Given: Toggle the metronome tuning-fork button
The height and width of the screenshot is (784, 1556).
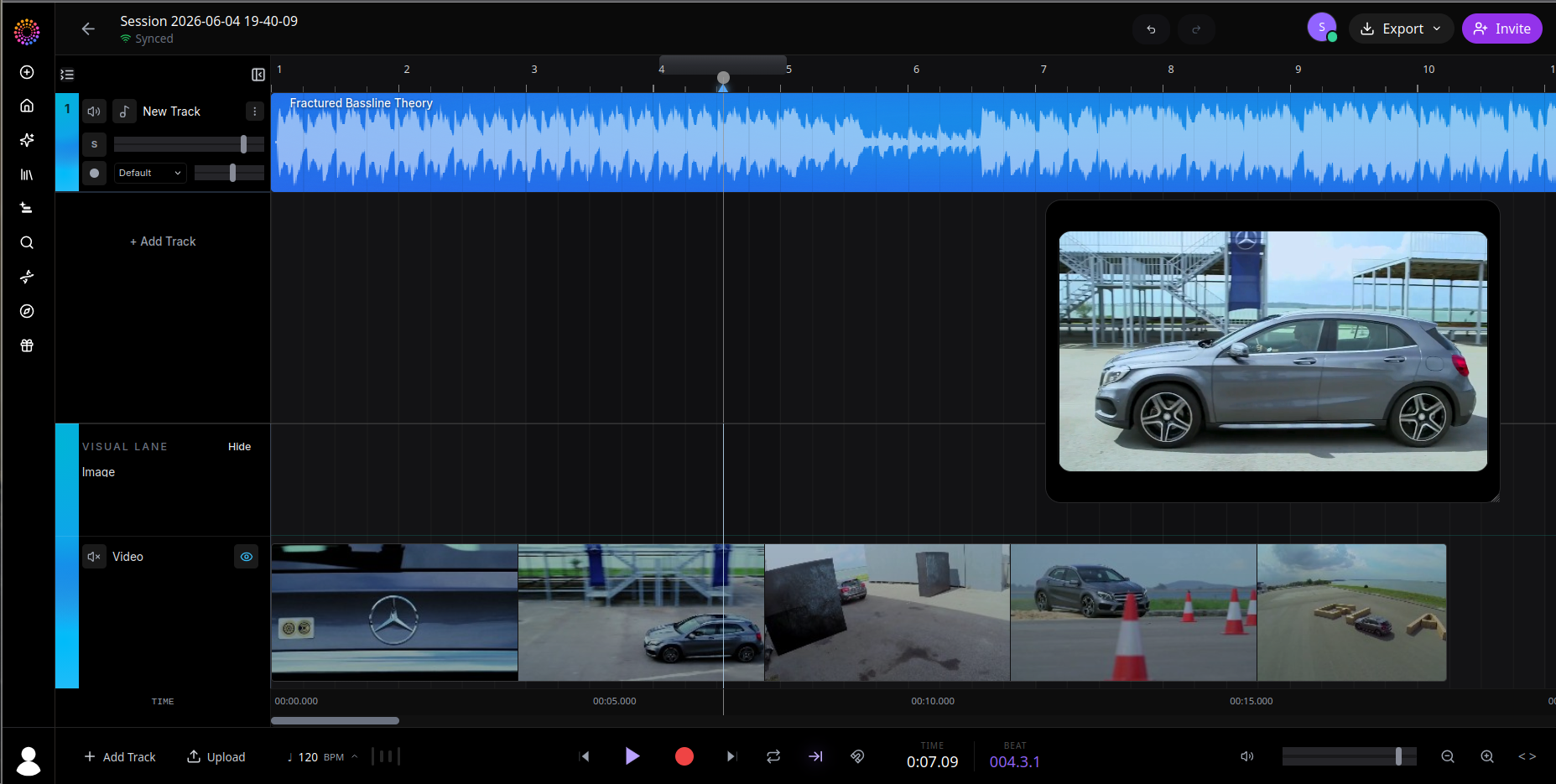Looking at the screenshot, I should point(857,756).
